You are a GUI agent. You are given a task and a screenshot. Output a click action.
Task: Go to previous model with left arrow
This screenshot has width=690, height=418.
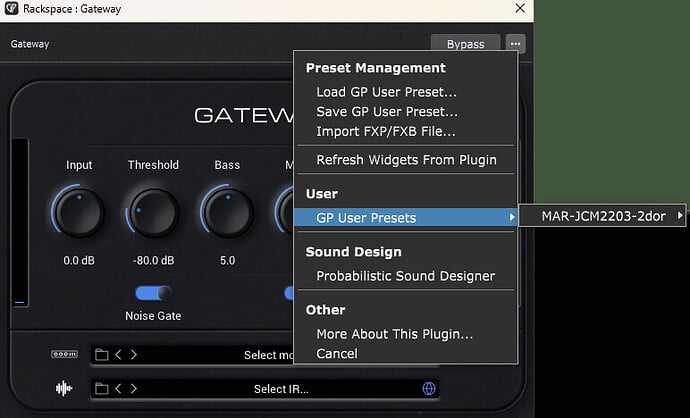point(118,355)
